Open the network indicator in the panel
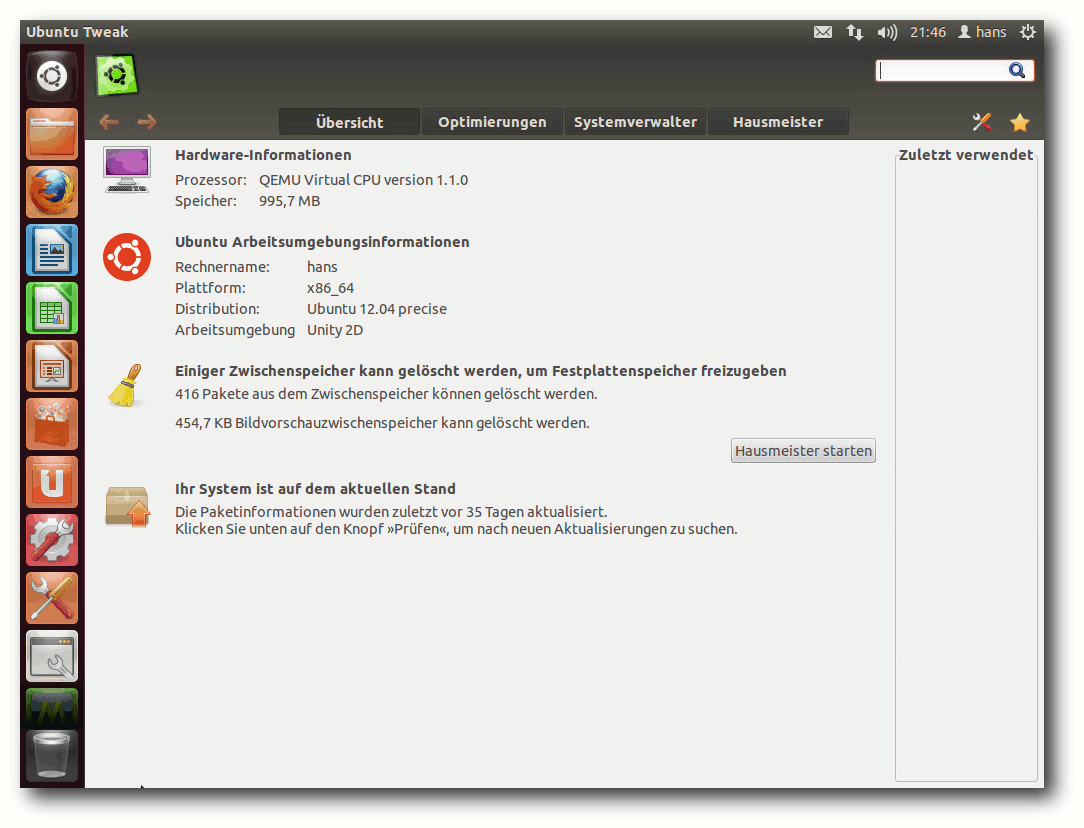The width and height of the screenshot is (1084, 828). click(x=855, y=32)
